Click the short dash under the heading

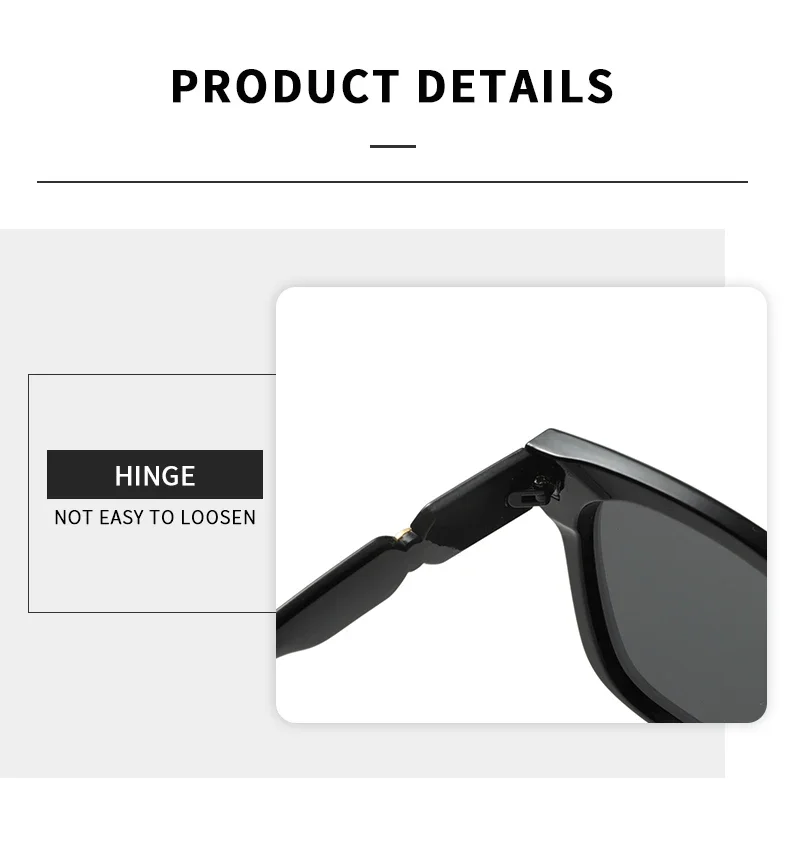click(x=393, y=146)
